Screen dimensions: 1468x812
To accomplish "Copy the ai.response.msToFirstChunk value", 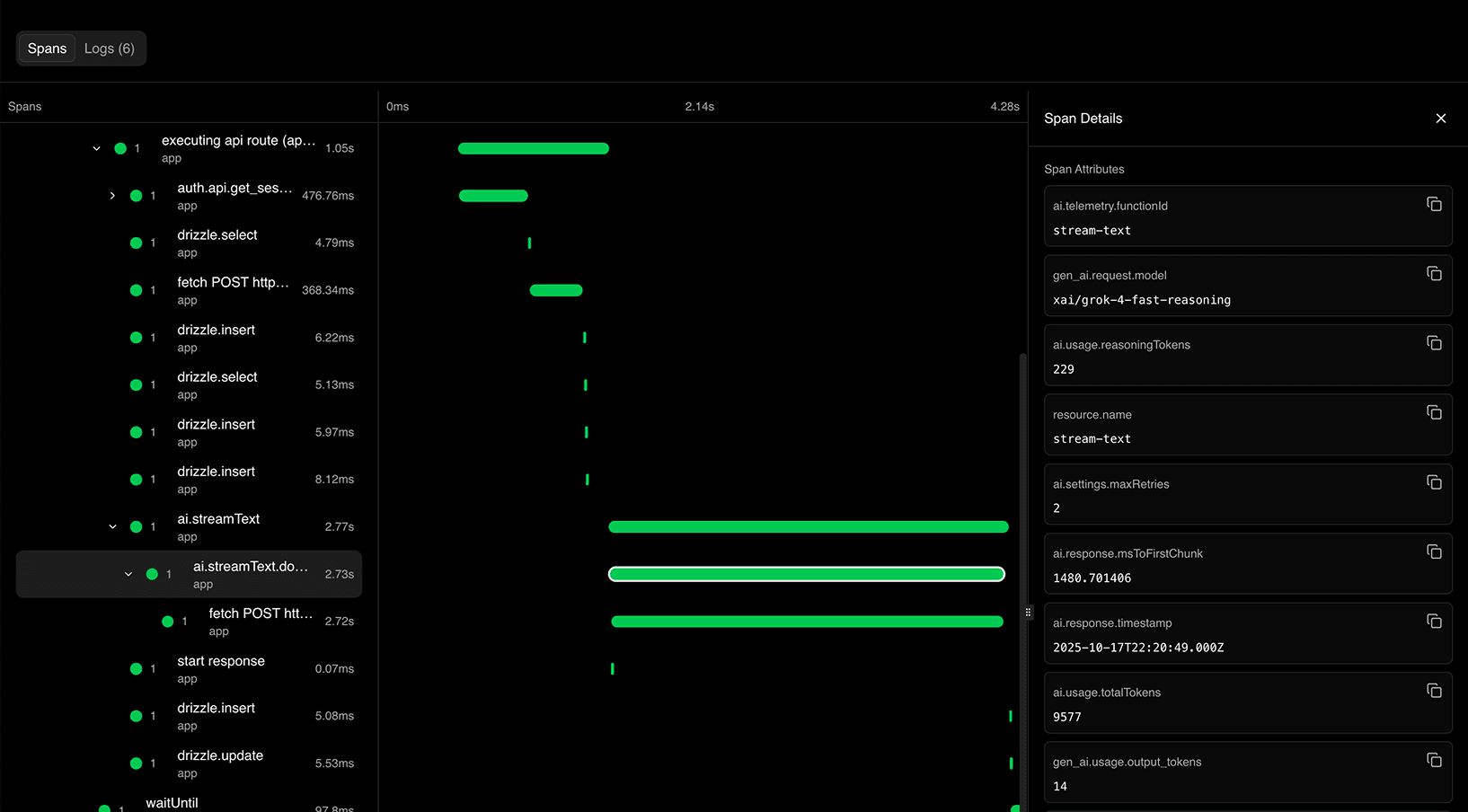I will tap(1434, 552).
